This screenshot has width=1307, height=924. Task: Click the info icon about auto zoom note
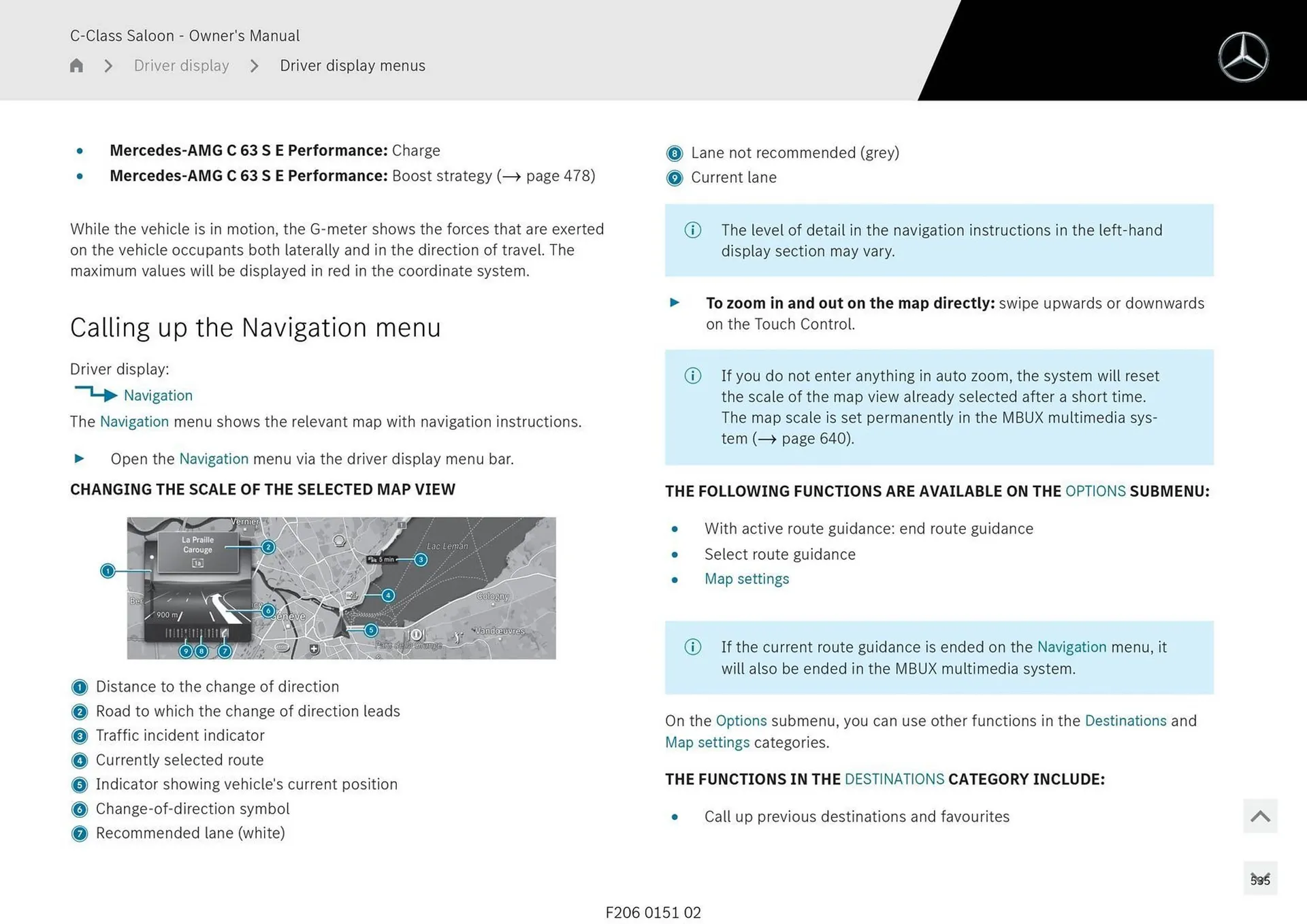(x=692, y=376)
